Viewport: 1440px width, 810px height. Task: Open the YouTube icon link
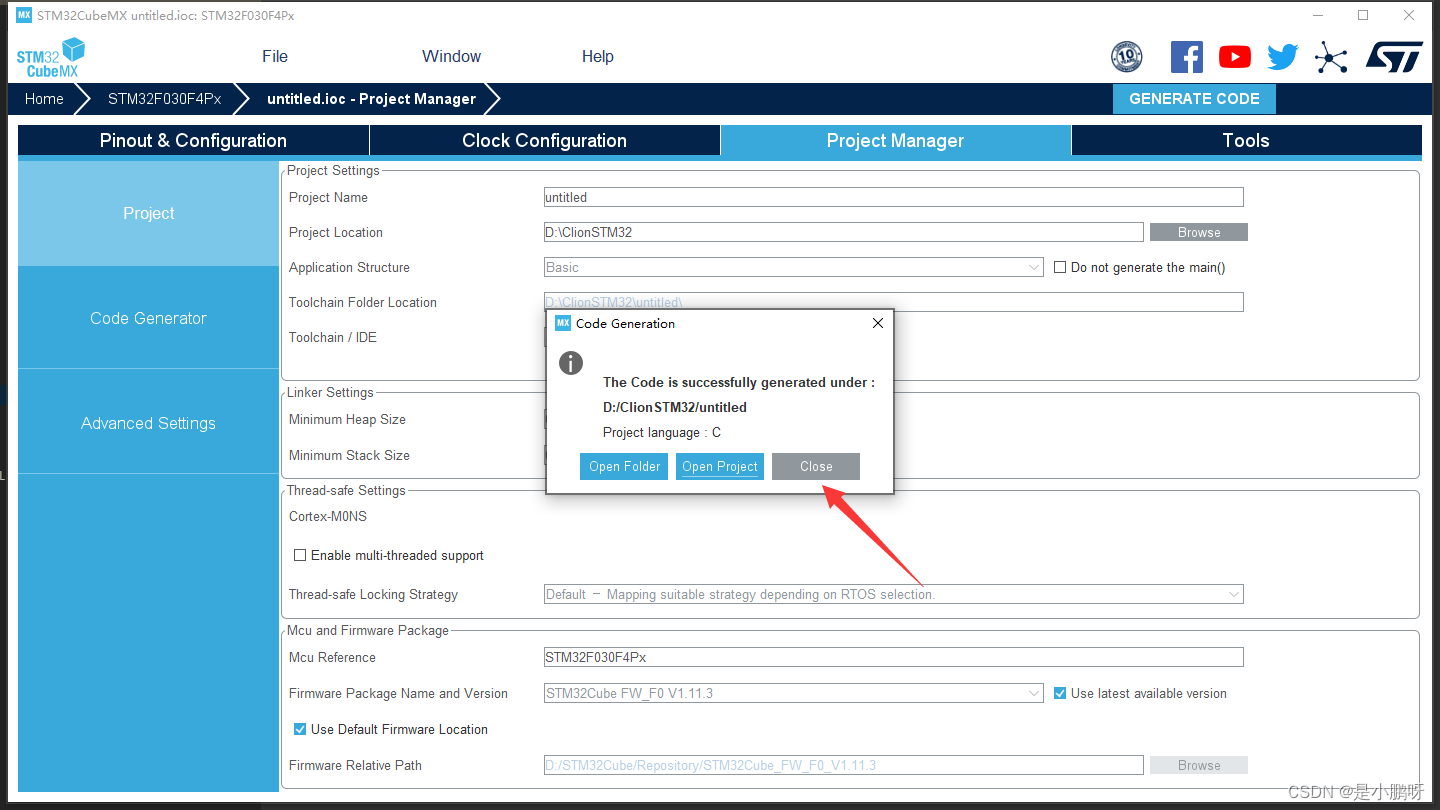1235,57
